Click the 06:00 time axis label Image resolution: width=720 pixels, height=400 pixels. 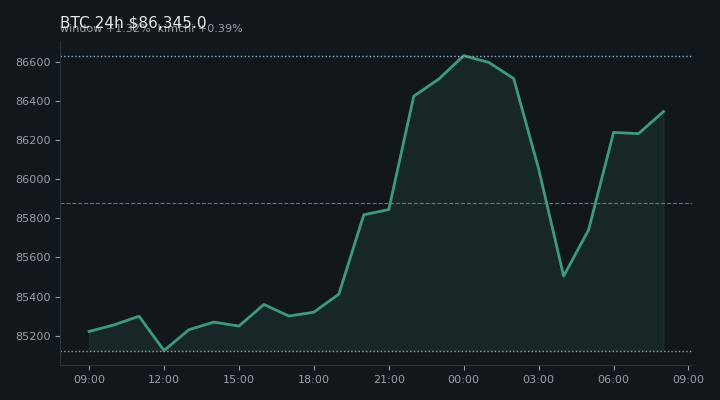click(x=614, y=379)
